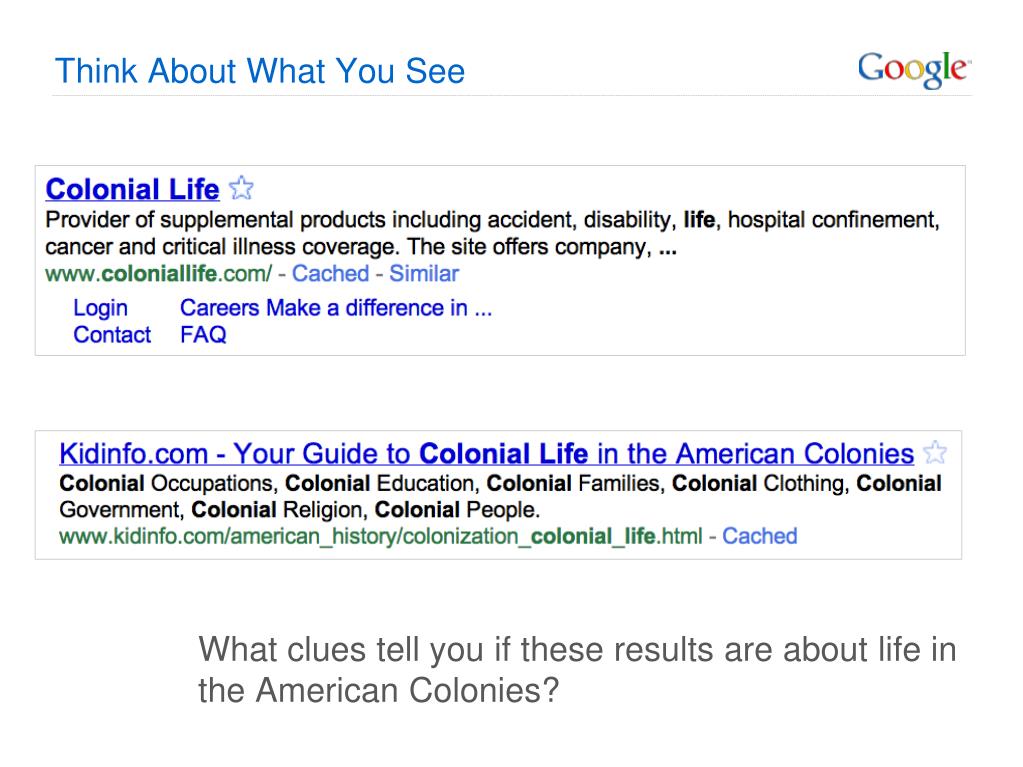This screenshot has width=1023, height=767.
Task: Open the Kidinfo.com Guide to Colonial Life link
Action: 486,453
